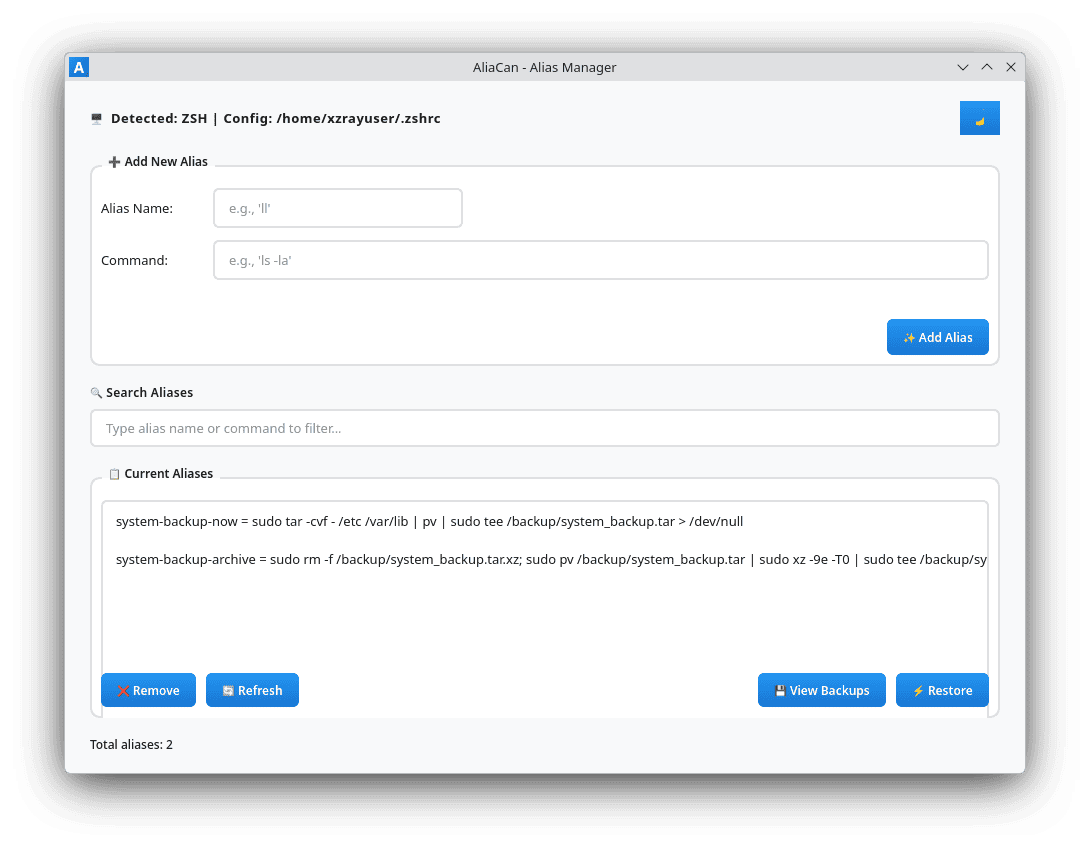Click the floppy disk icon on View Backups
Image resolution: width=1090 pixels, height=850 pixels.
[780, 691]
